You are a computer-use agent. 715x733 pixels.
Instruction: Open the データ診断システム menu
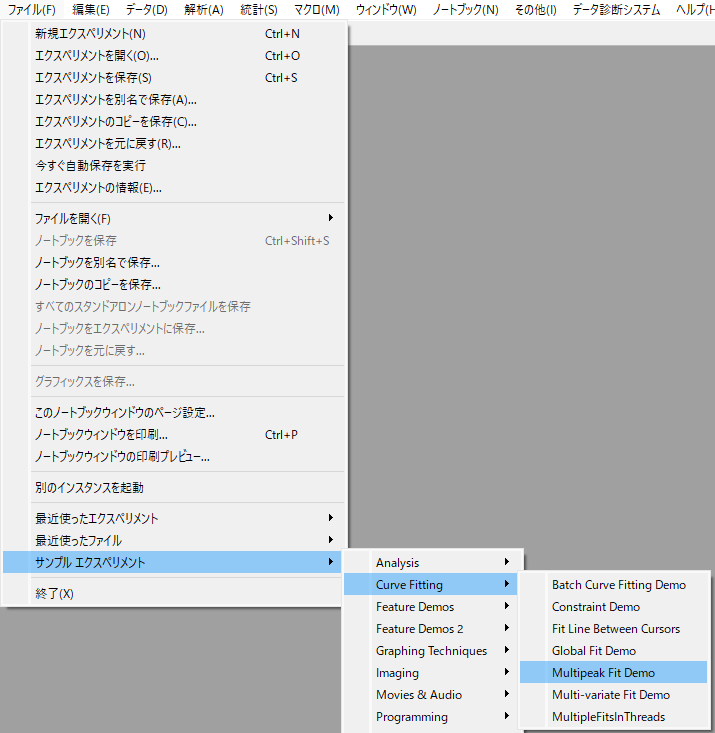click(x=616, y=9)
